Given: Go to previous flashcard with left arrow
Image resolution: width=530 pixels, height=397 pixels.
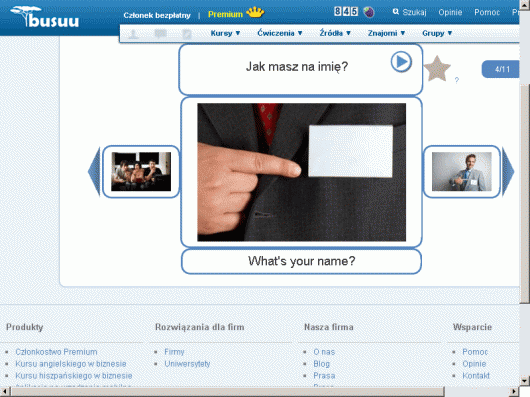Looking at the screenshot, I should pyautogui.click(x=94, y=171).
